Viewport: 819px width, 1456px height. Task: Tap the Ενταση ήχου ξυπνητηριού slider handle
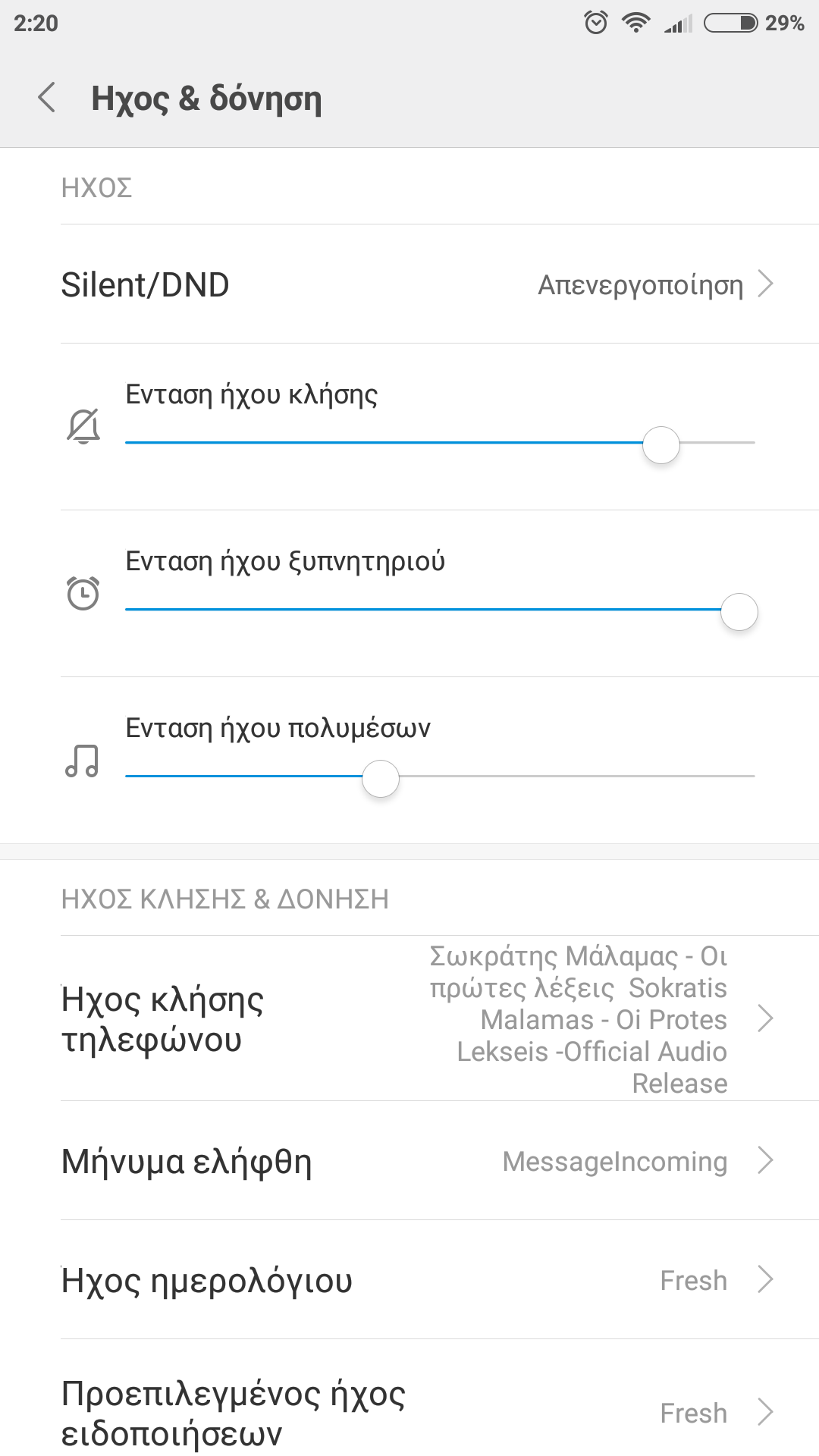click(739, 611)
